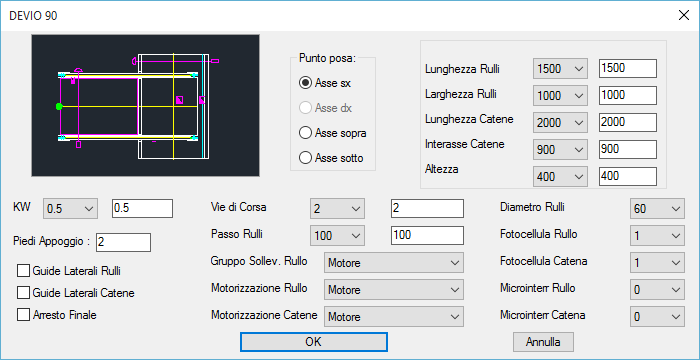Click the OK button
The image size is (700, 360).
(x=313, y=342)
